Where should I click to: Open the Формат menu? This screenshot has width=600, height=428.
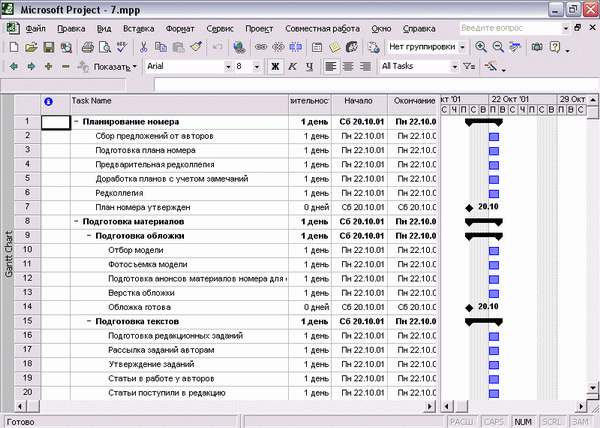(180, 29)
